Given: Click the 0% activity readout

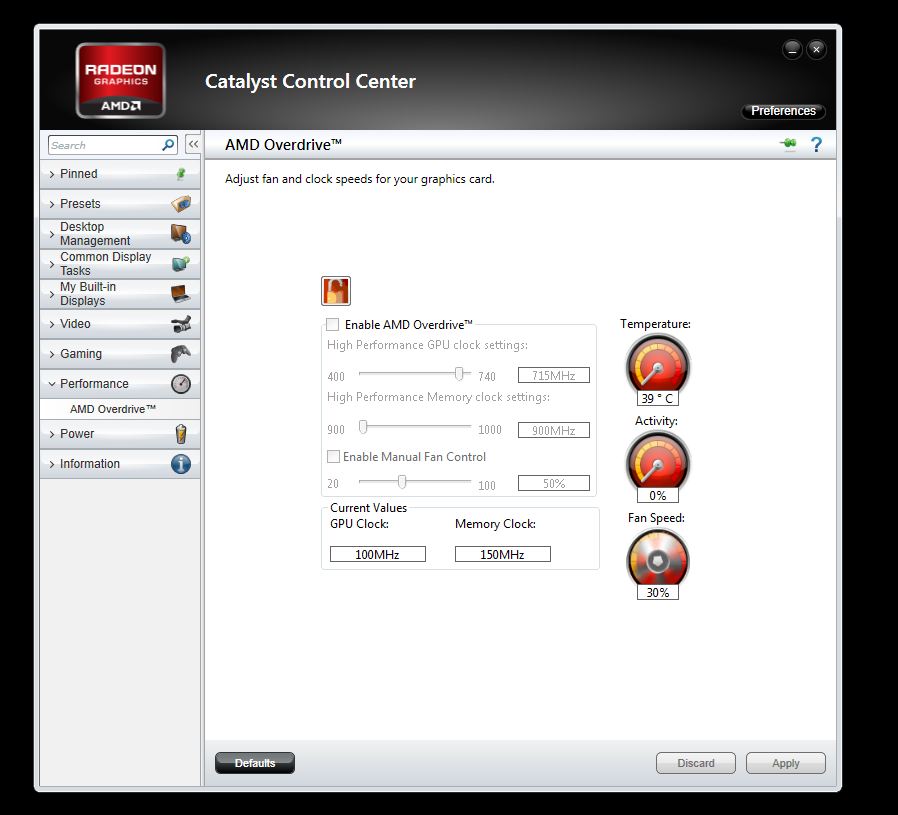Looking at the screenshot, I should (657, 495).
